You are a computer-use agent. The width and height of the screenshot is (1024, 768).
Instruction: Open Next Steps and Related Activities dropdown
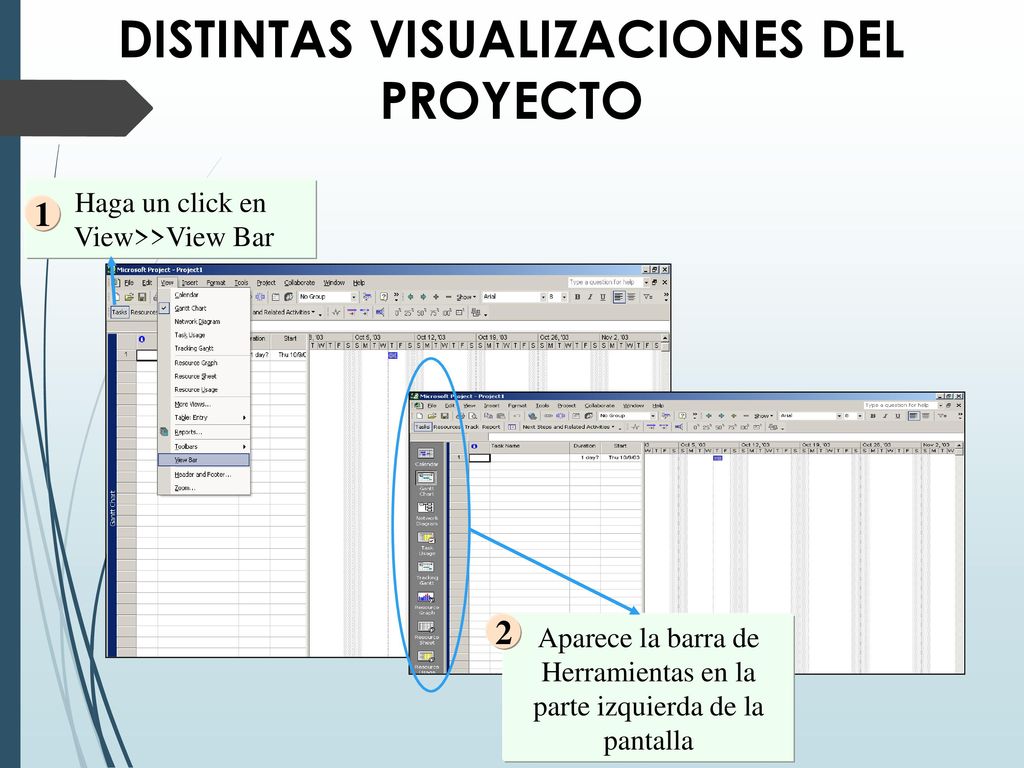click(569, 427)
